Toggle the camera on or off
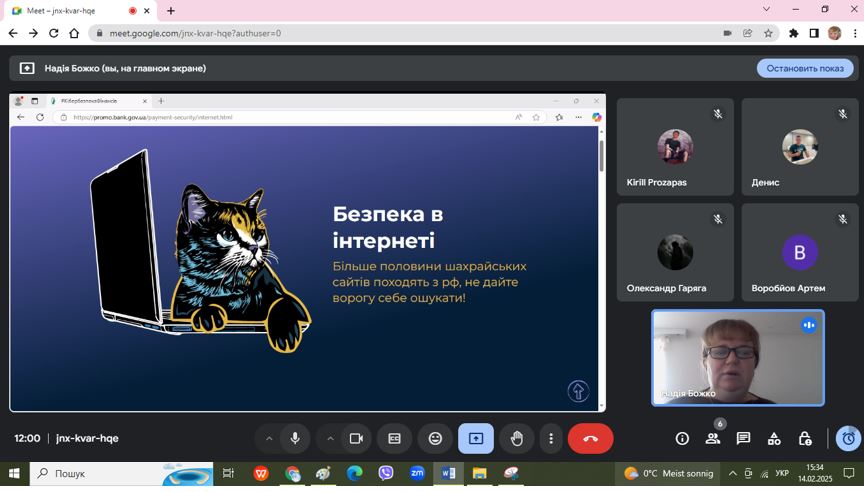This screenshot has height=492, width=864. (355, 438)
